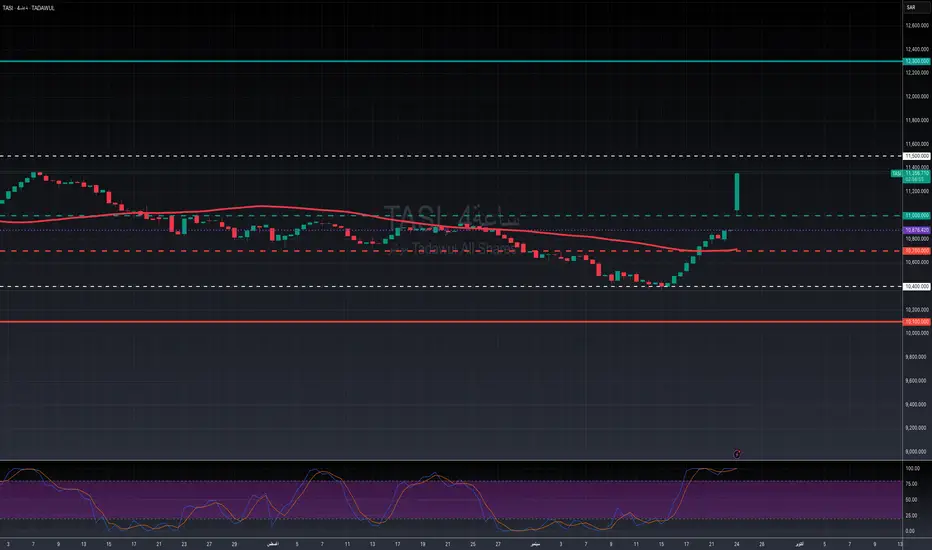
Task: Click the teal 12,300.000 axis label
Action: coord(916,61)
